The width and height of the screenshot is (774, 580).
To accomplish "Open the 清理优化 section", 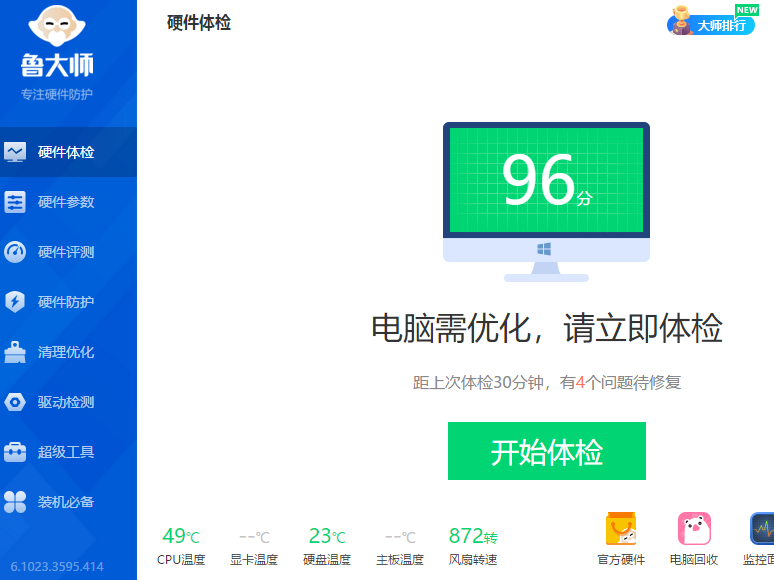I will point(68,352).
